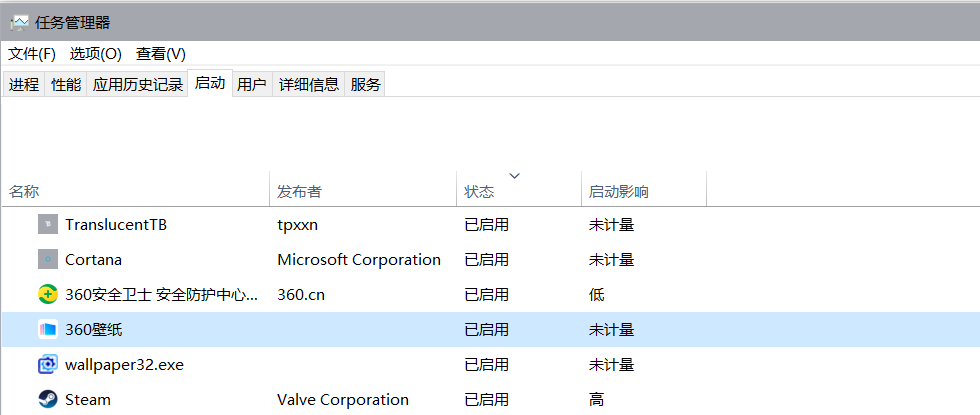Image resolution: width=980 pixels, height=415 pixels.
Task: Click publisher Microsoft Corporation
Action: (359, 259)
